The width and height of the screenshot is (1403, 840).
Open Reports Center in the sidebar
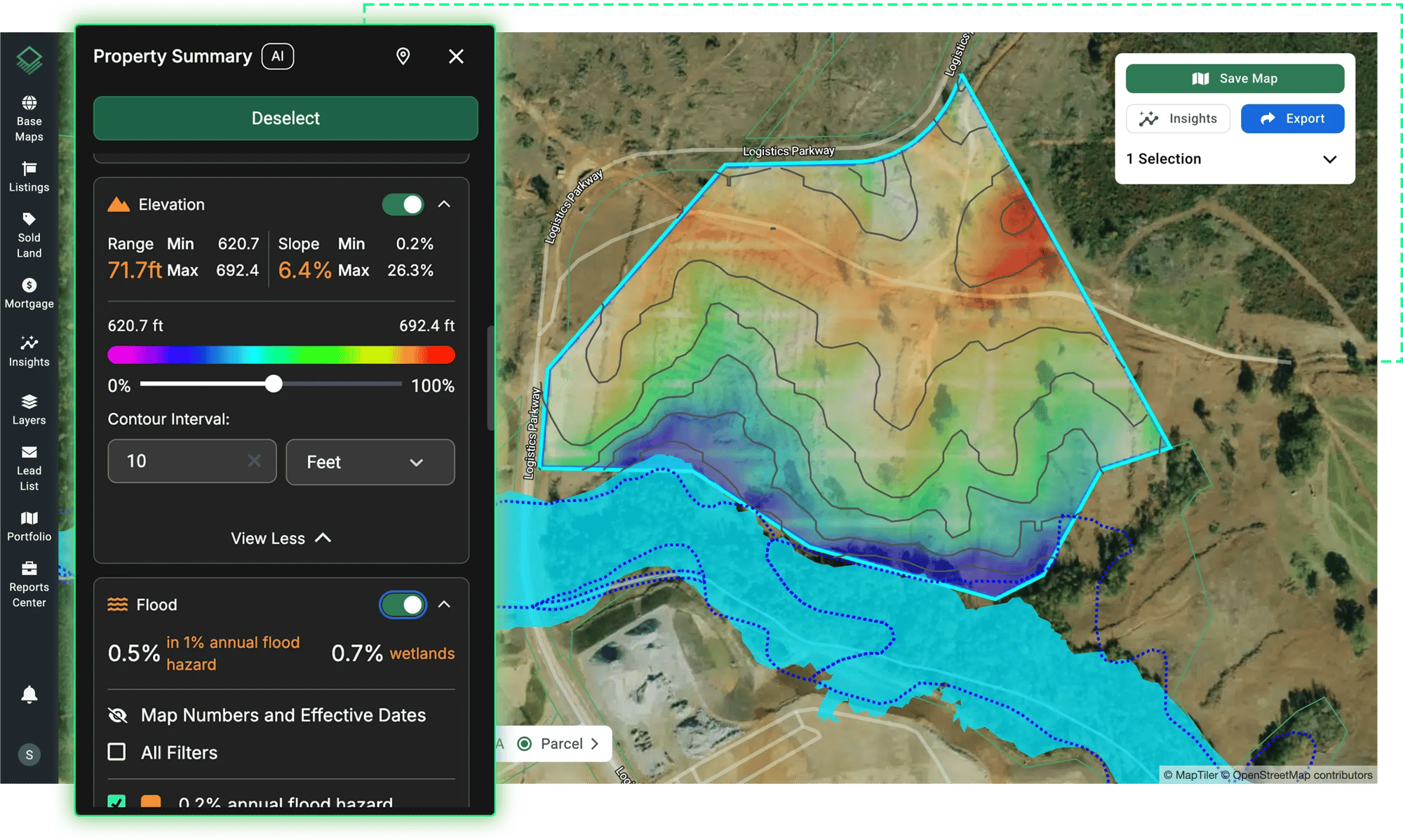(29, 585)
